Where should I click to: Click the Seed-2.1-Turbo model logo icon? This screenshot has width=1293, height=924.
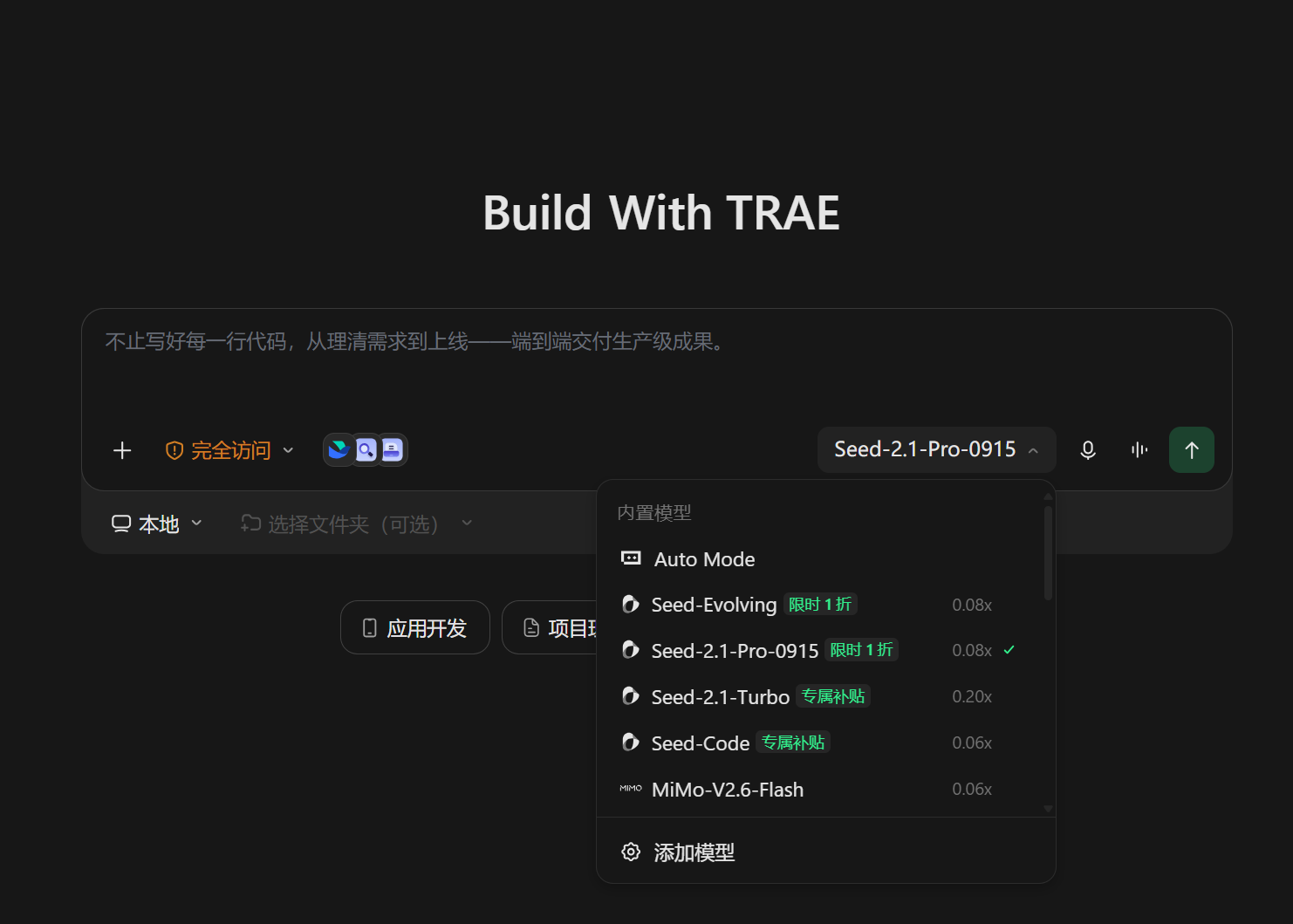tap(630, 695)
